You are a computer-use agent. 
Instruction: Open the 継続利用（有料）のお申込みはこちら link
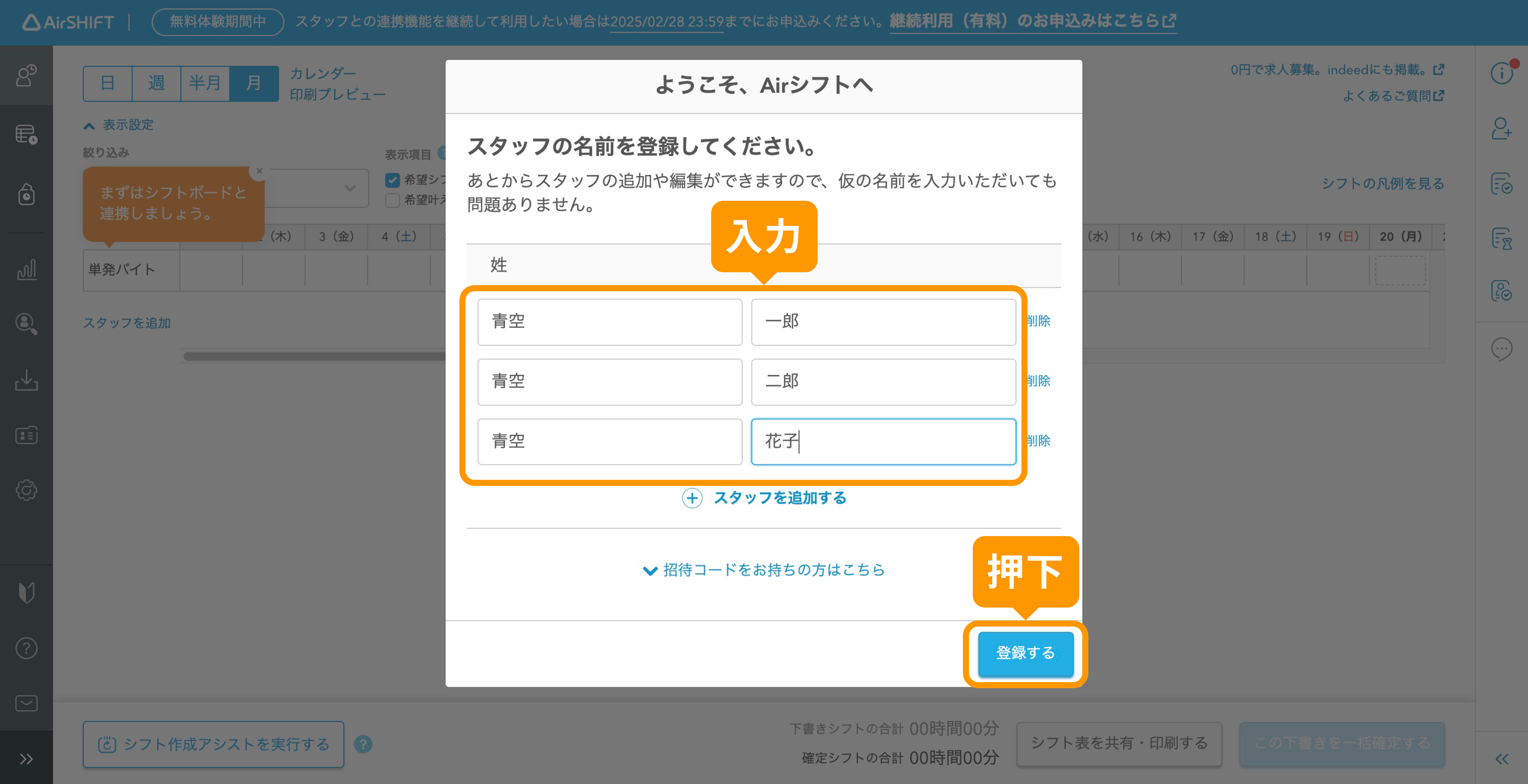click(x=1033, y=21)
